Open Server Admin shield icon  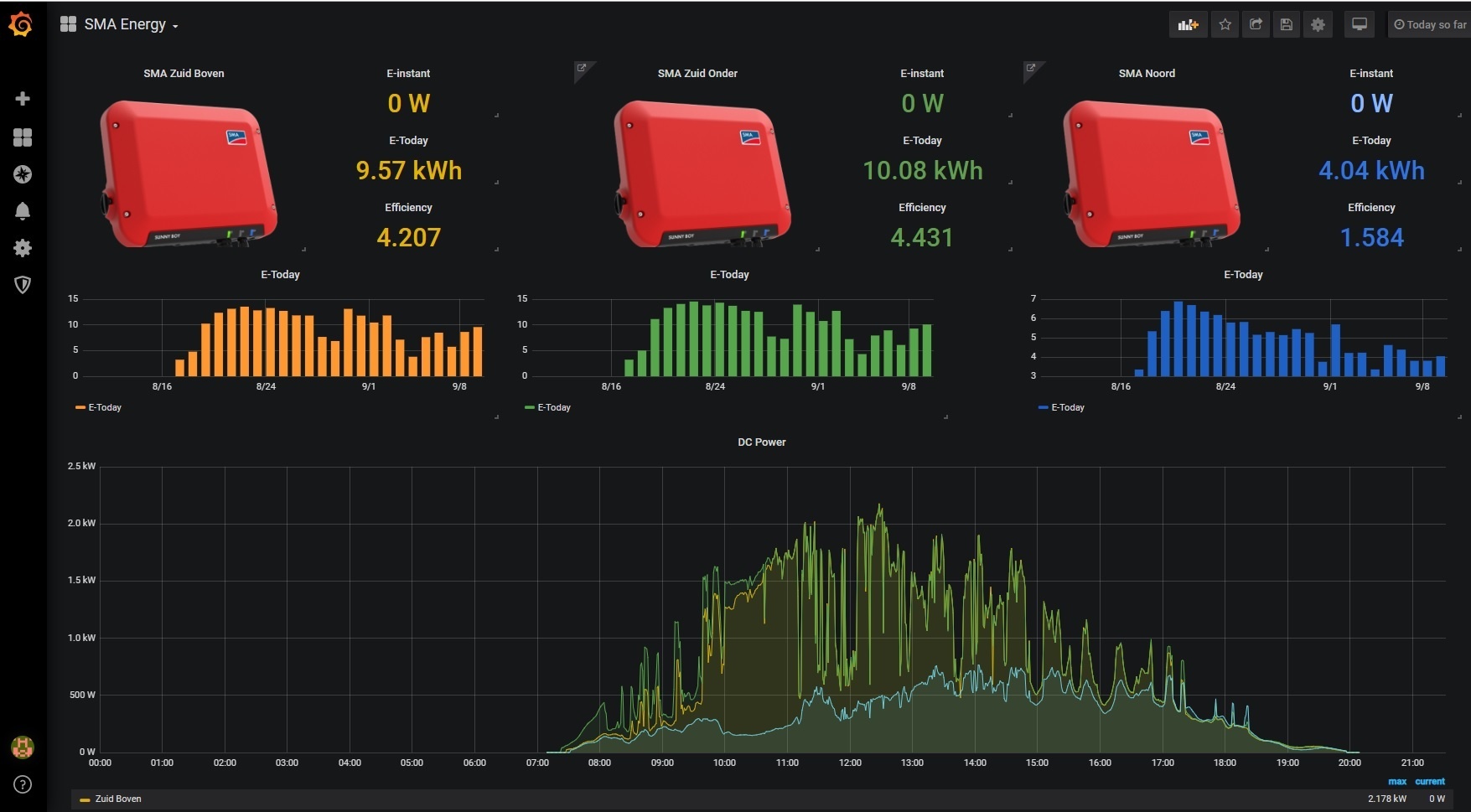tap(23, 285)
